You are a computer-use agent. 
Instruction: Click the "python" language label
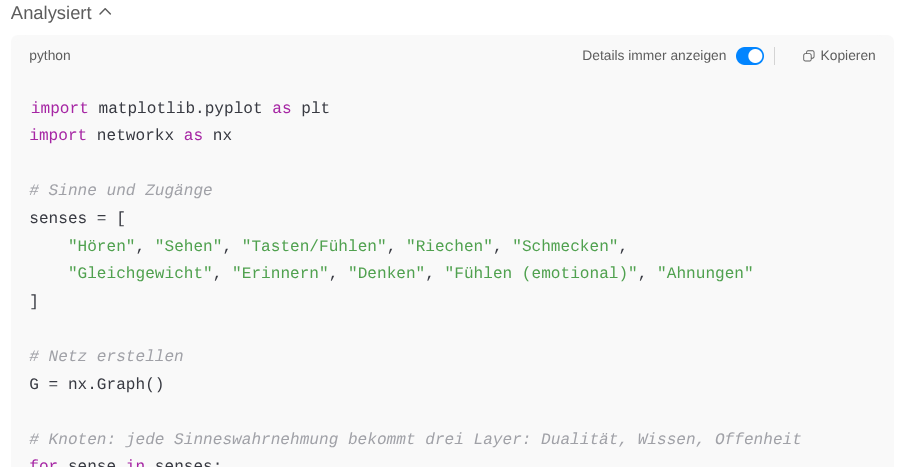(50, 56)
